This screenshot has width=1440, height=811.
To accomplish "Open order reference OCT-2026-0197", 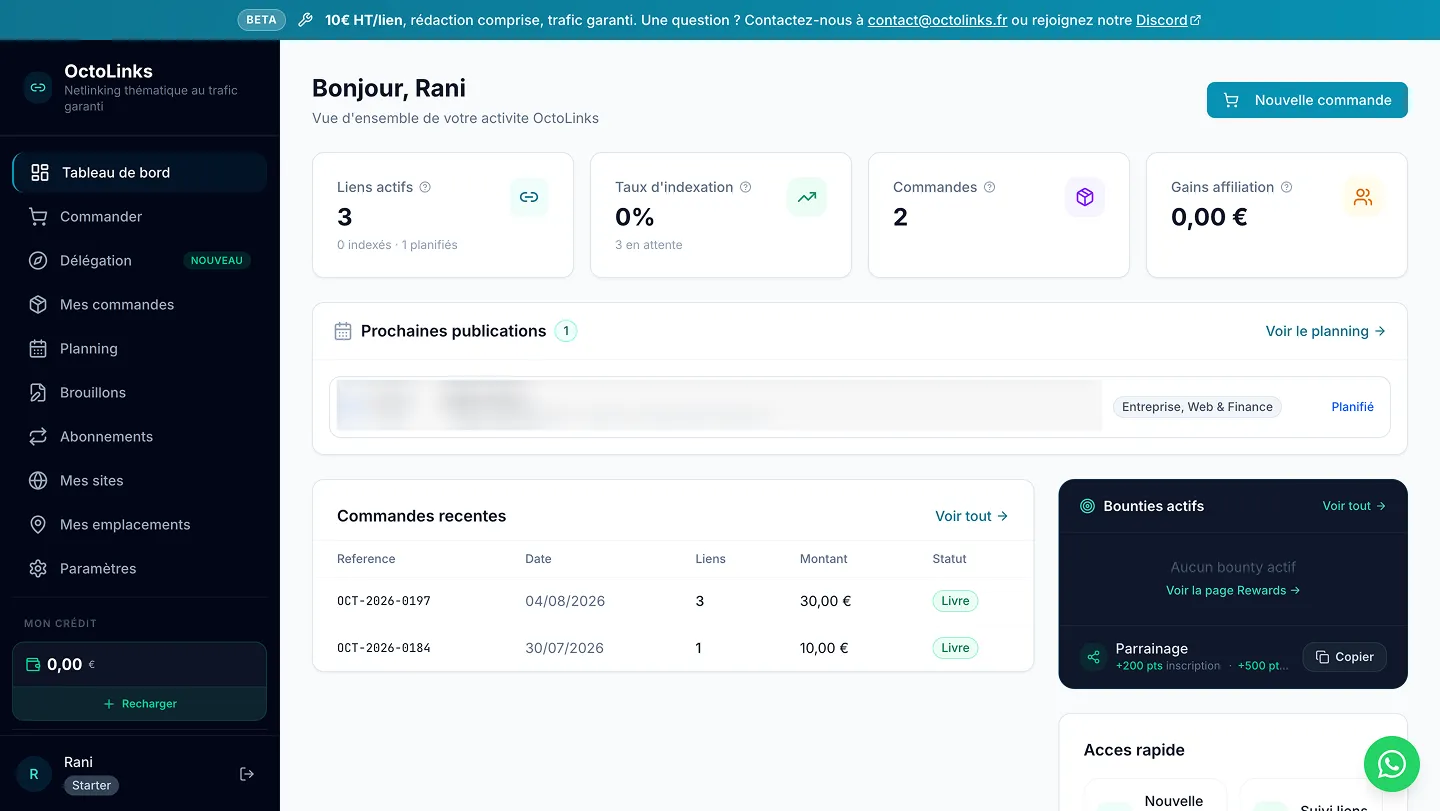I will point(384,601).
